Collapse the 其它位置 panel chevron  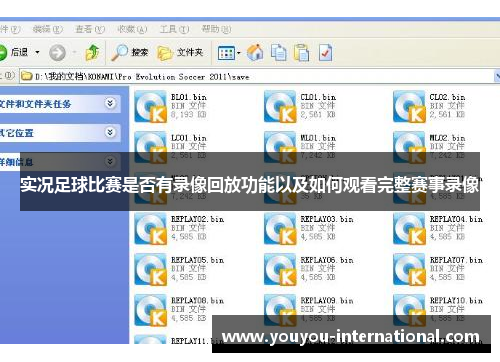click(x=110, y=132)
